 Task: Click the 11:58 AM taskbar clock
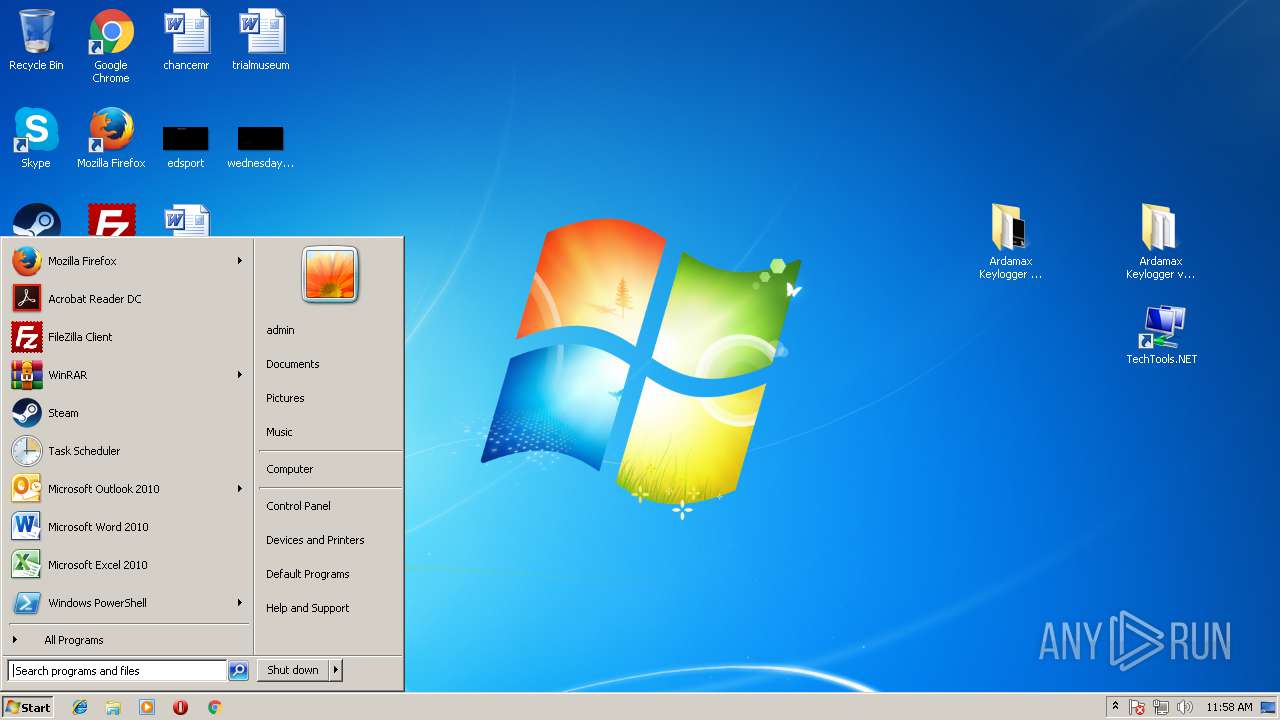click(1229, 707)
